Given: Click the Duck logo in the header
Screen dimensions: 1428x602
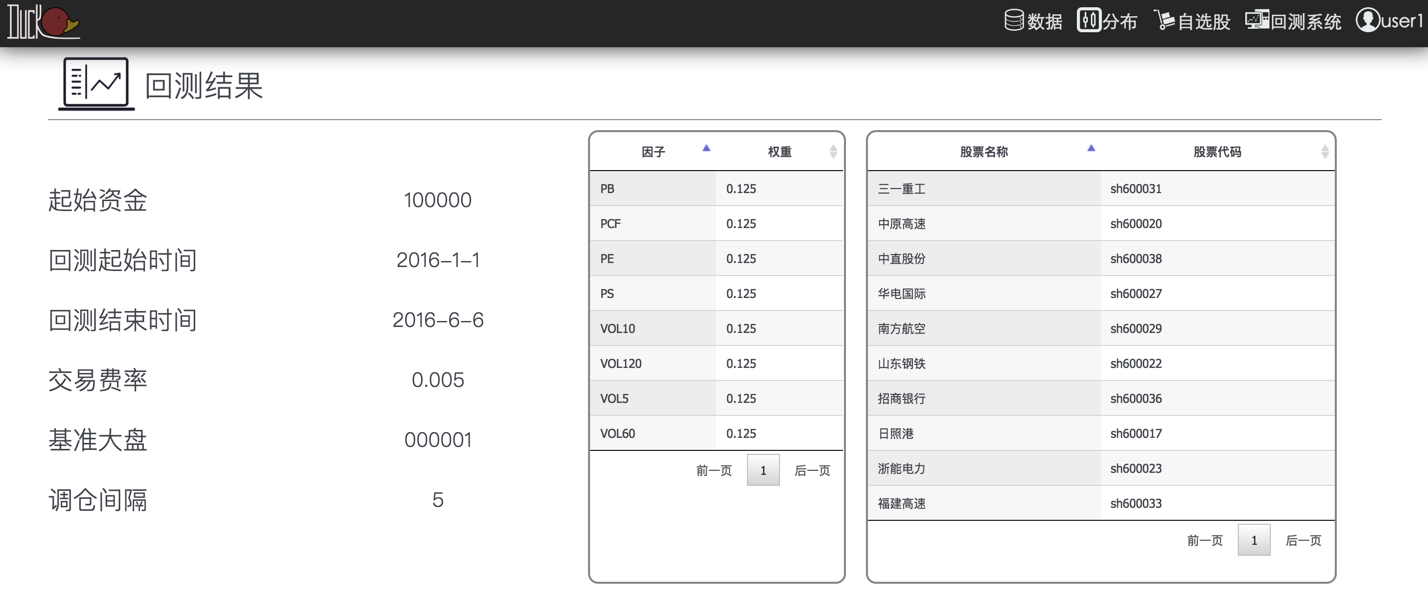Looking at the screenshot, I should (43, 21).
